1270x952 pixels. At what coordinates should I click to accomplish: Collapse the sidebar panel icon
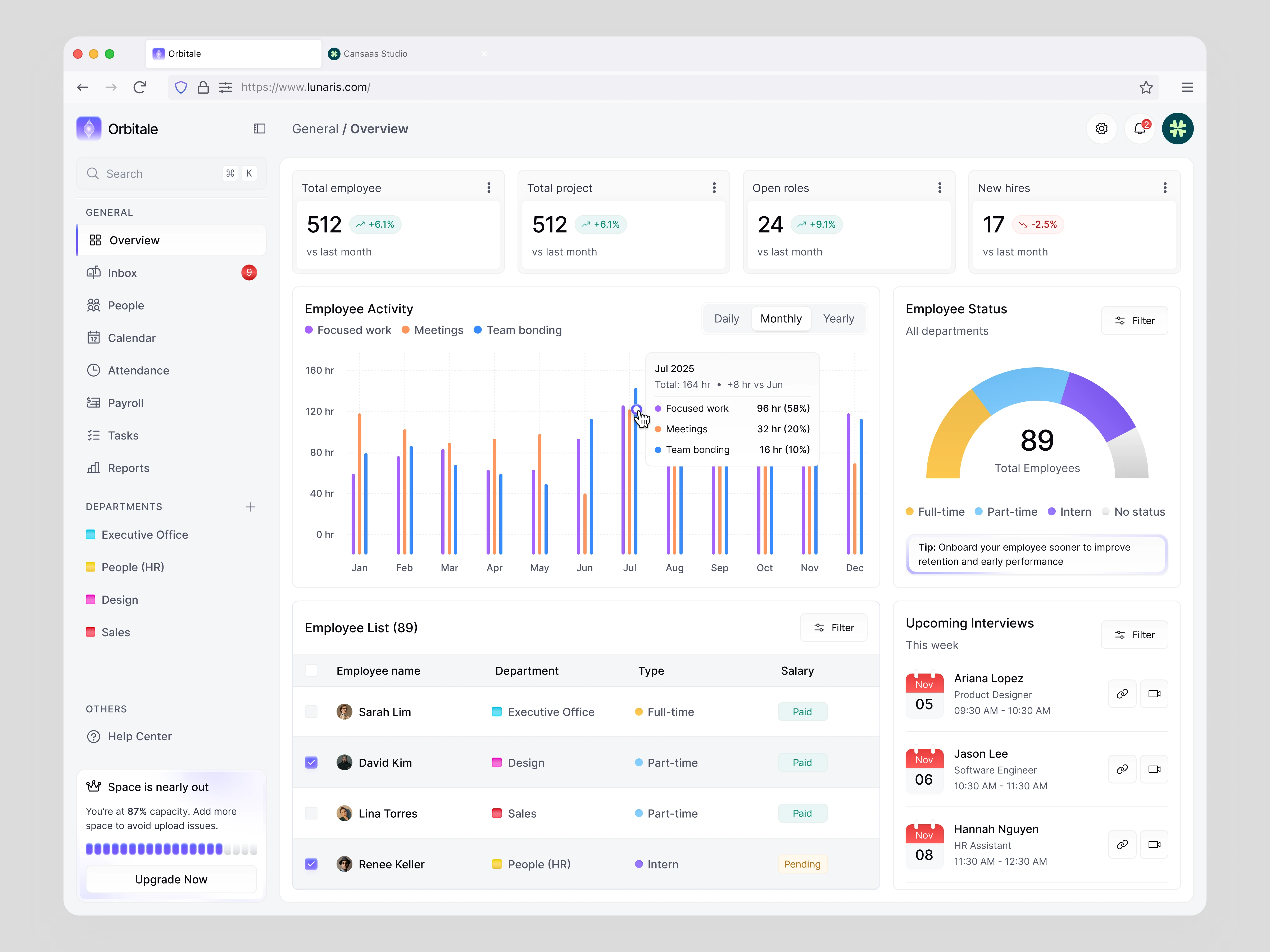tap(260, 129)
